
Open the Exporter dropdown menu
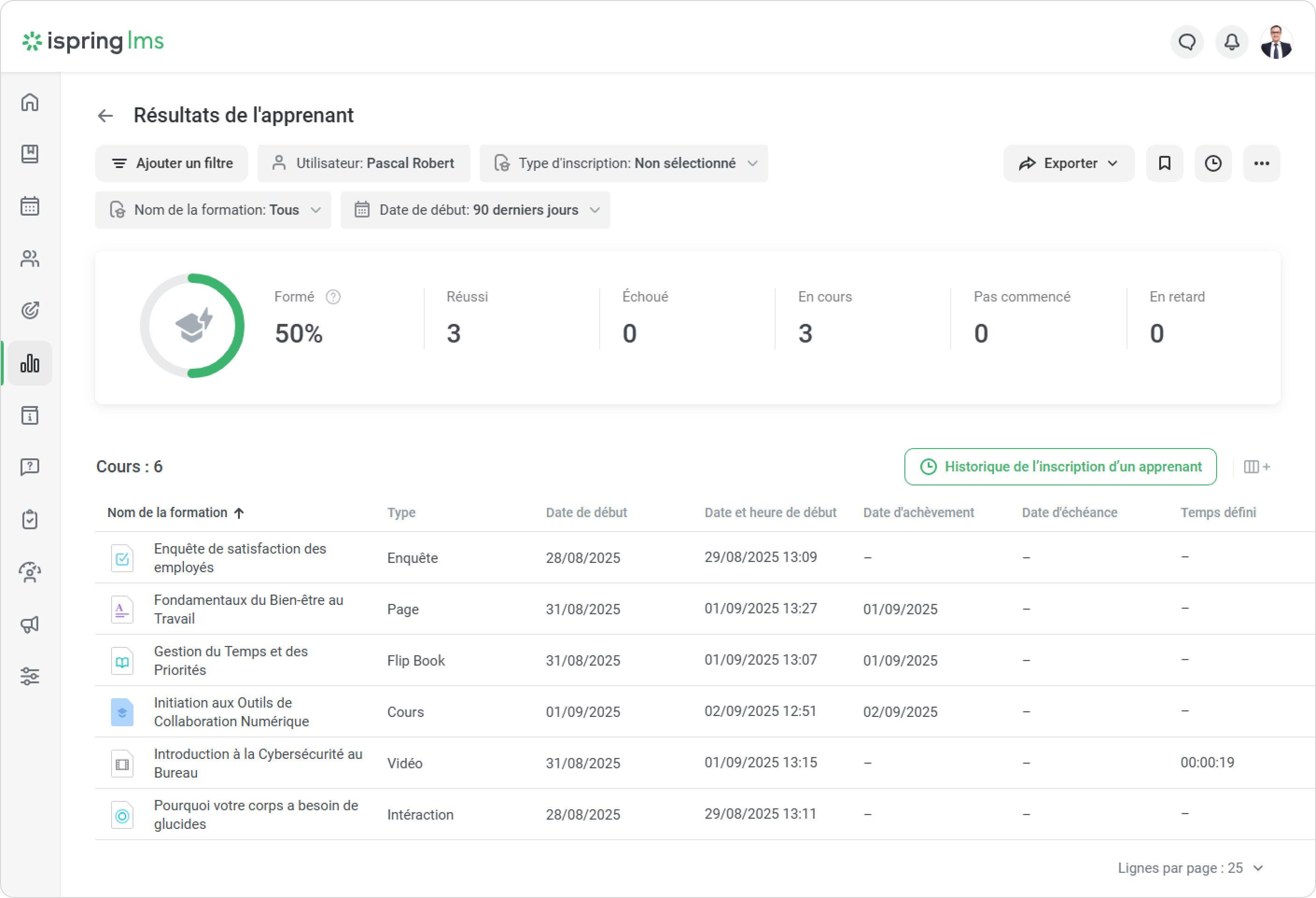(1068, 164)
